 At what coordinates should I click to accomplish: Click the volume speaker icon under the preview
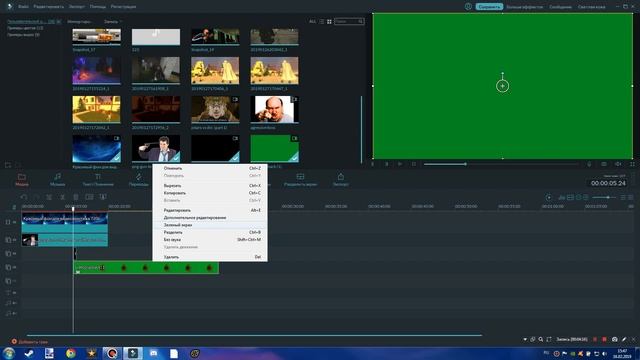(618, 164)
